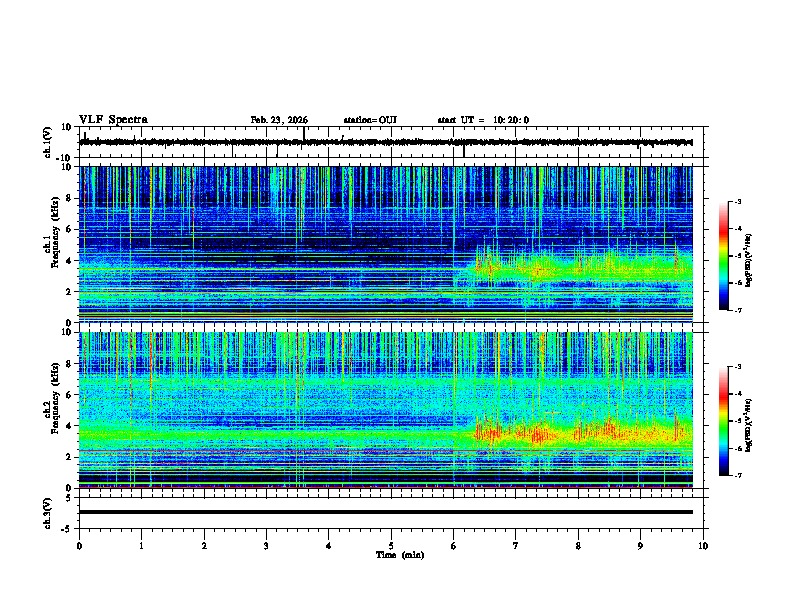
Task: Click the "ch.3(V)" axis label
Action: coord(48,513)
